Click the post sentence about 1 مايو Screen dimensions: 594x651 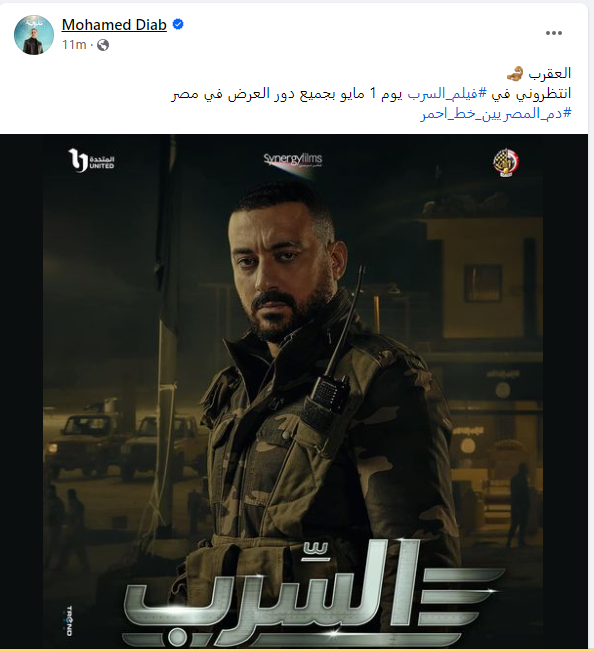372,94
